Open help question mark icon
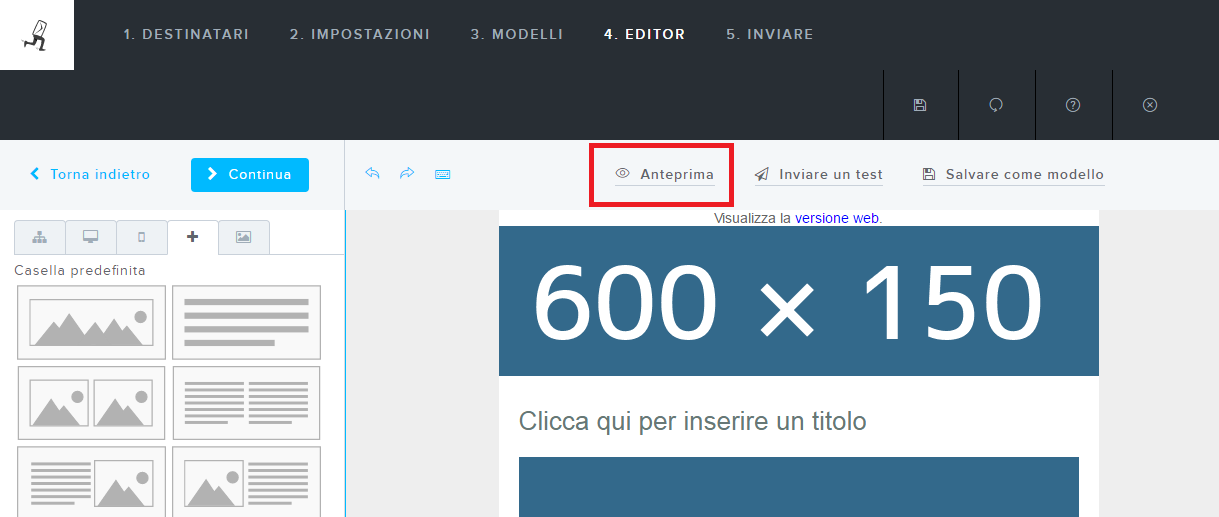 point(1073,105)
